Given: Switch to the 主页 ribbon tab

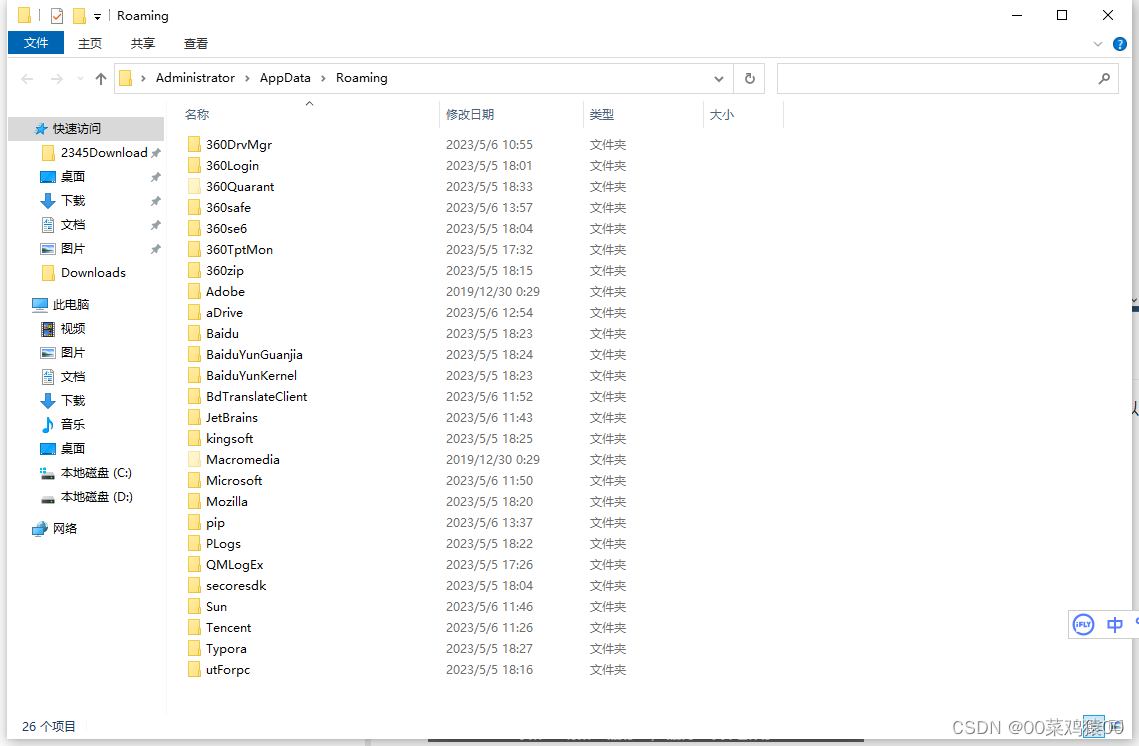Looking at the screenshot, I should tap(90, 44).
